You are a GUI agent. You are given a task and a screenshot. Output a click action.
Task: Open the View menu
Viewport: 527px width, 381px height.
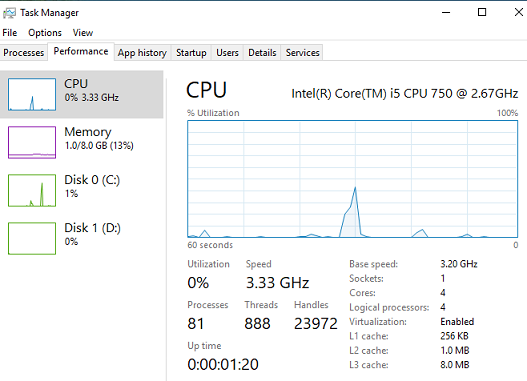pyautogui.click(x=83, y=33)
